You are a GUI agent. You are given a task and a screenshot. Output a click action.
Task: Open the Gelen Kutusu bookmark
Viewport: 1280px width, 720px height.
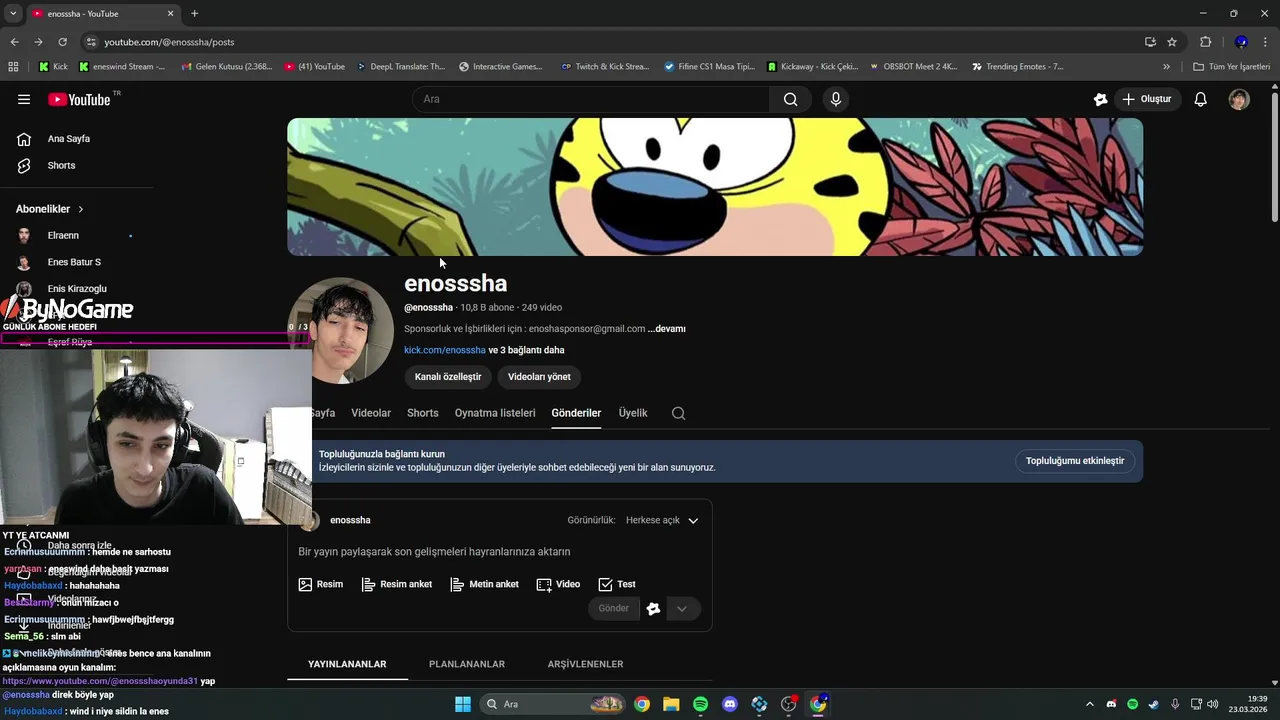tap(226, 67)
